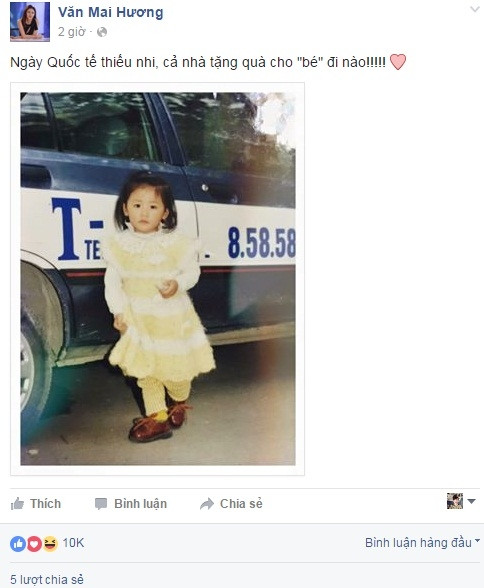Click the red Love reaction icon
Image resolution: width=484 pixels, height=588 pixels.
click(34, 543)
